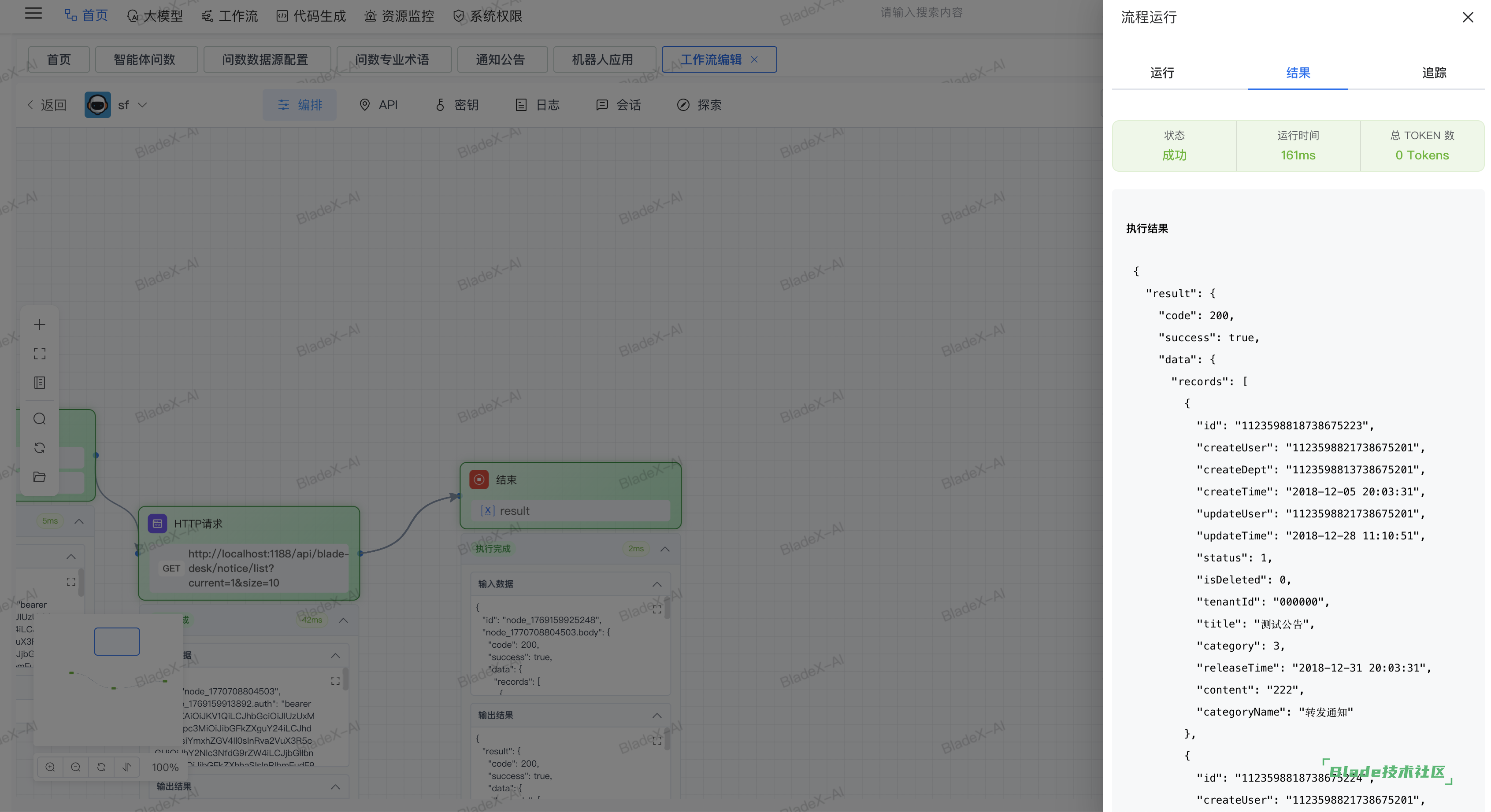This screenshot has height=812, width=1491.
Task: Click the 返回 back link
Action: click(47, 105)
